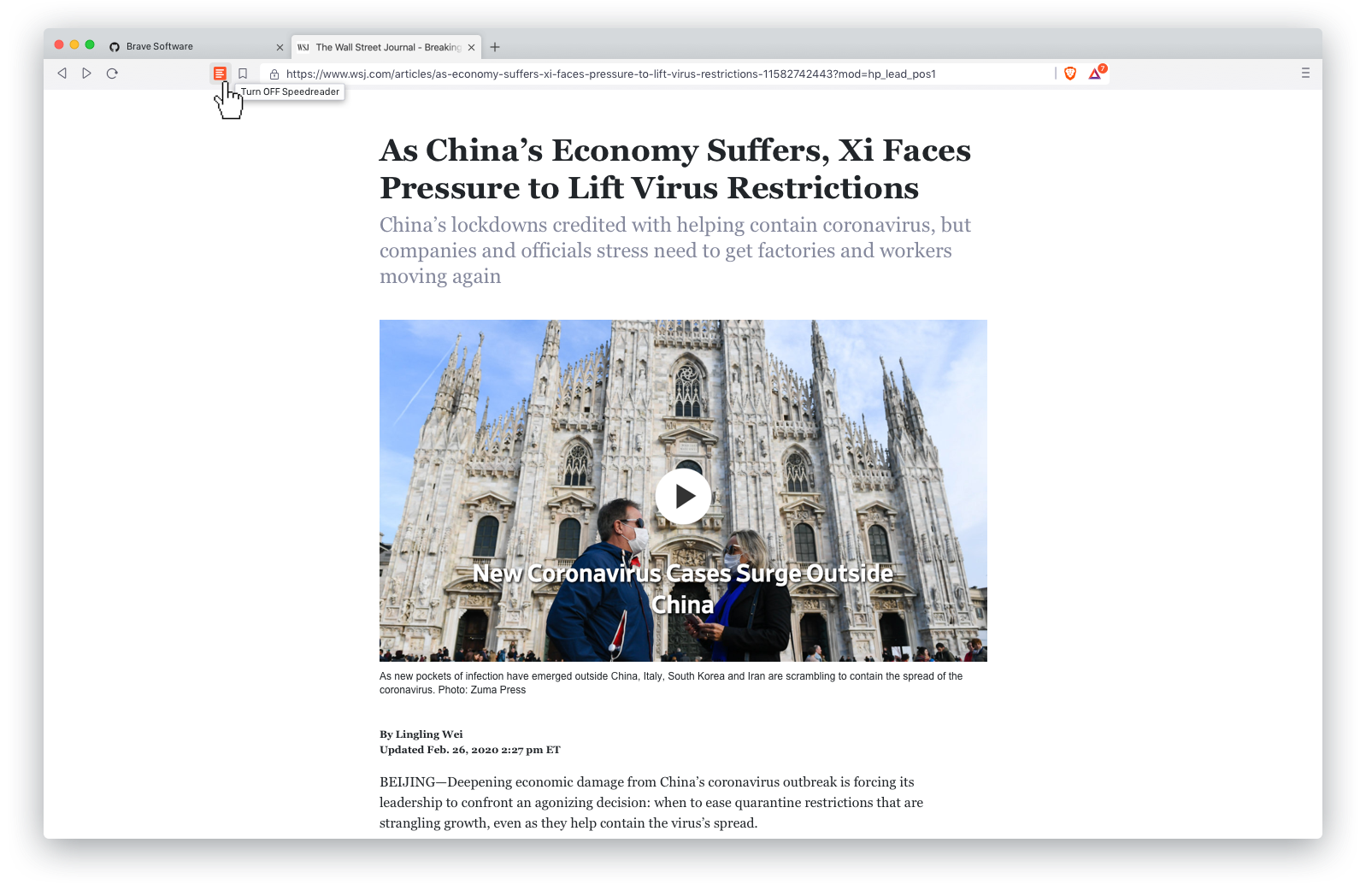1366x896 pixels.
Task: Go forward with the right arrow icon
Action: click(86, 74)
